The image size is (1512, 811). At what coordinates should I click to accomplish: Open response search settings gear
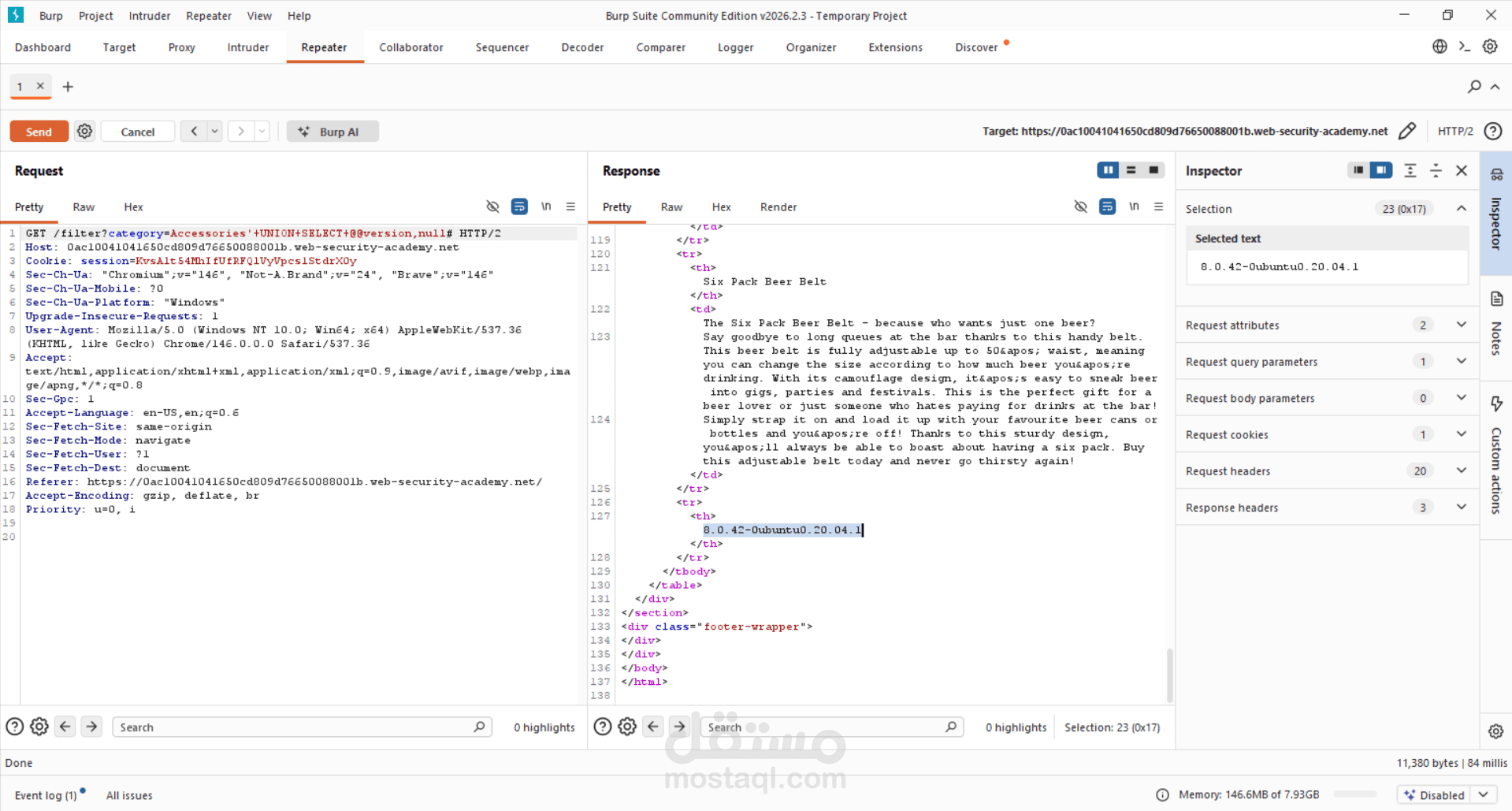627,727
